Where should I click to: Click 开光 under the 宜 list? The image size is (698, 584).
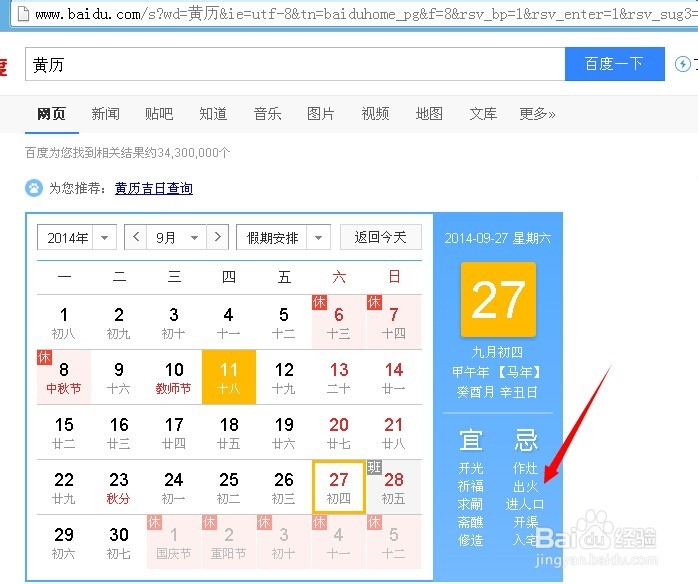471,468
